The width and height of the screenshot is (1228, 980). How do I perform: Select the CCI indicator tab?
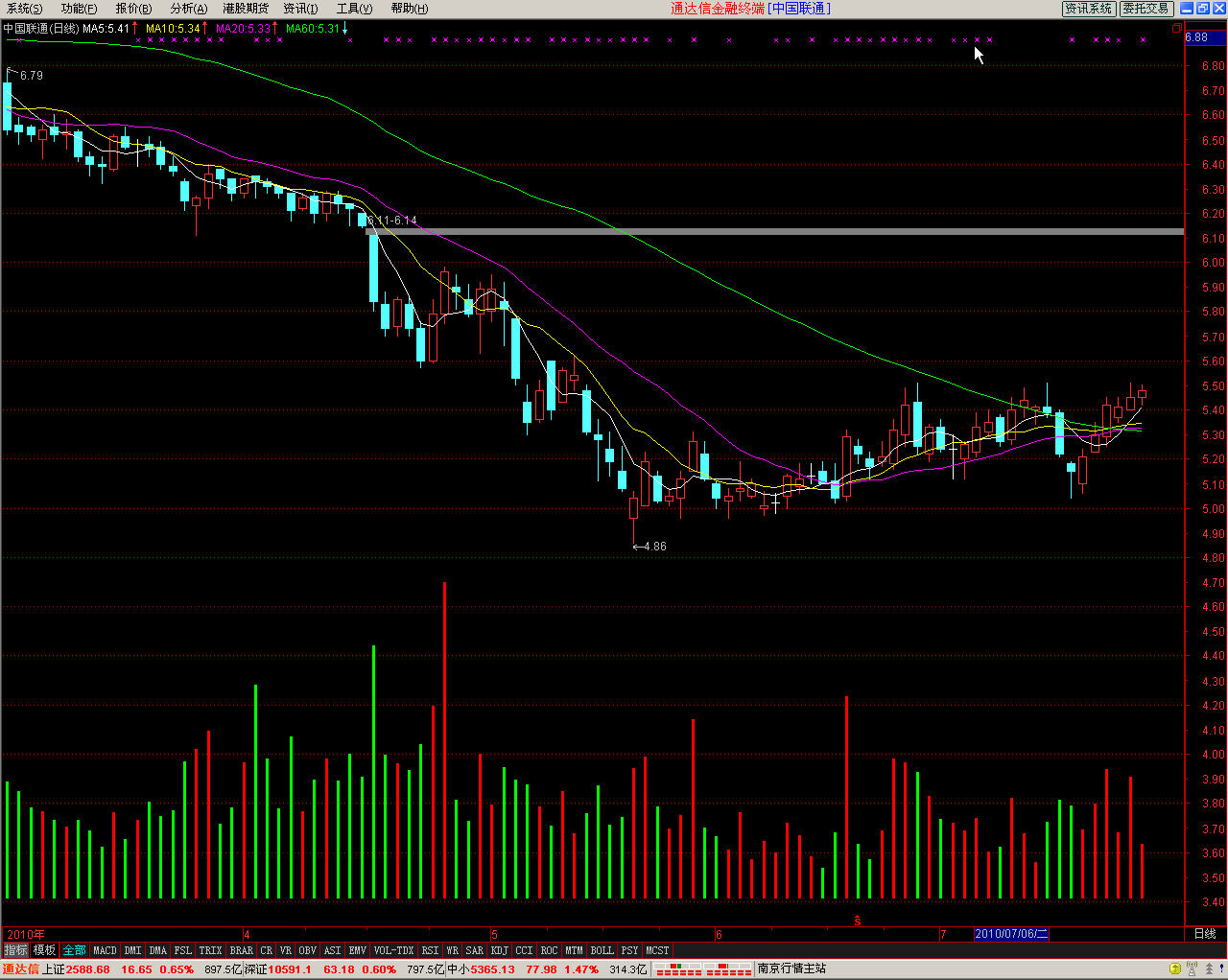click(x=524, y=950)
